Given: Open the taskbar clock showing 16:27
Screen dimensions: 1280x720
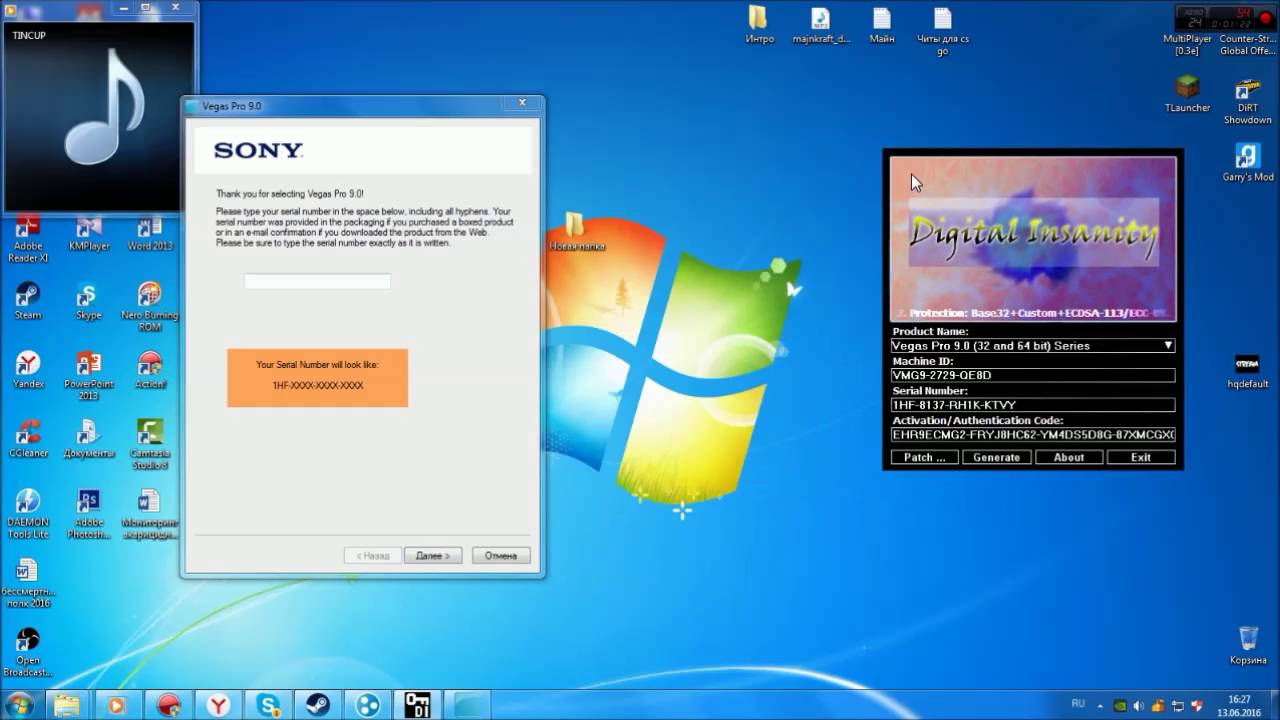Looking at the screenshot, I should [1240, 705].
